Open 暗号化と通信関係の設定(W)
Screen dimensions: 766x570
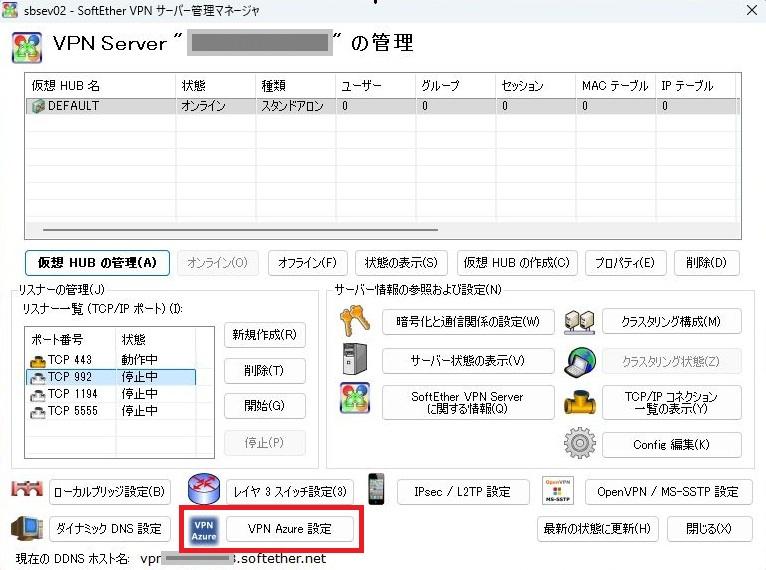tap(468, 321)
